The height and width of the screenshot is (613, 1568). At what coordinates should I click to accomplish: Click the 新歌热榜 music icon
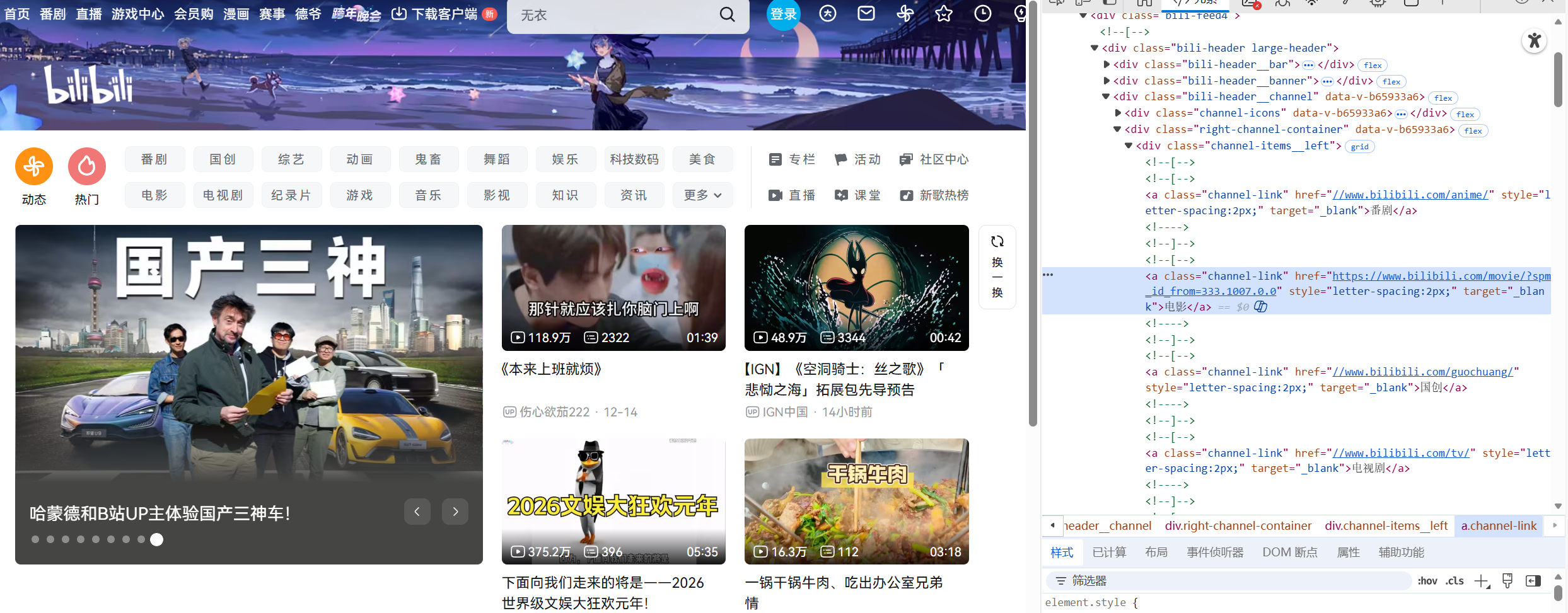[x=906, y=195]
